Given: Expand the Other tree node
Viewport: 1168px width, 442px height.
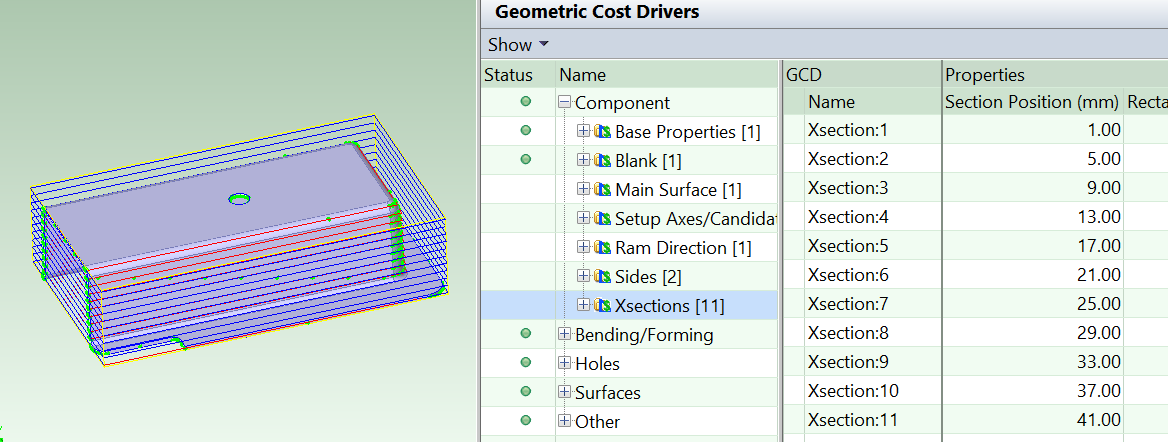Looking at the screenshot, I should [x=565, y=422].
